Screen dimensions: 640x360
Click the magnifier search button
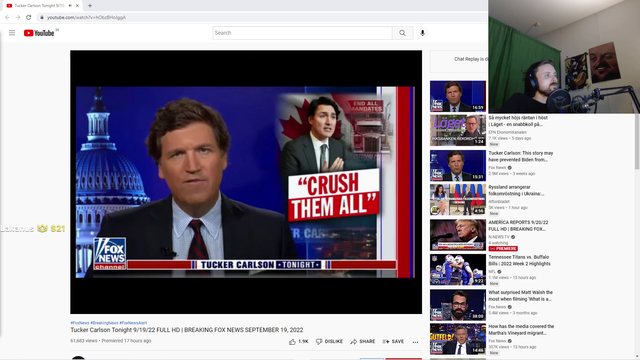coord(402,33)
